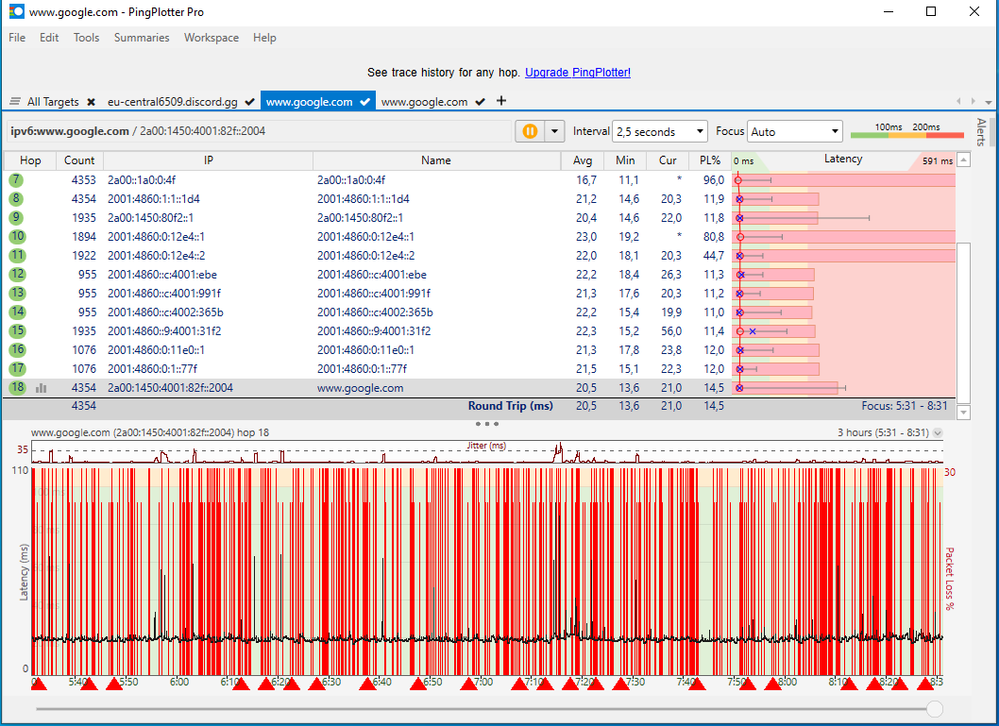Click the hop 11 green circle icon
This screenshot has height=726, width=999.
(x=17, y=255)
